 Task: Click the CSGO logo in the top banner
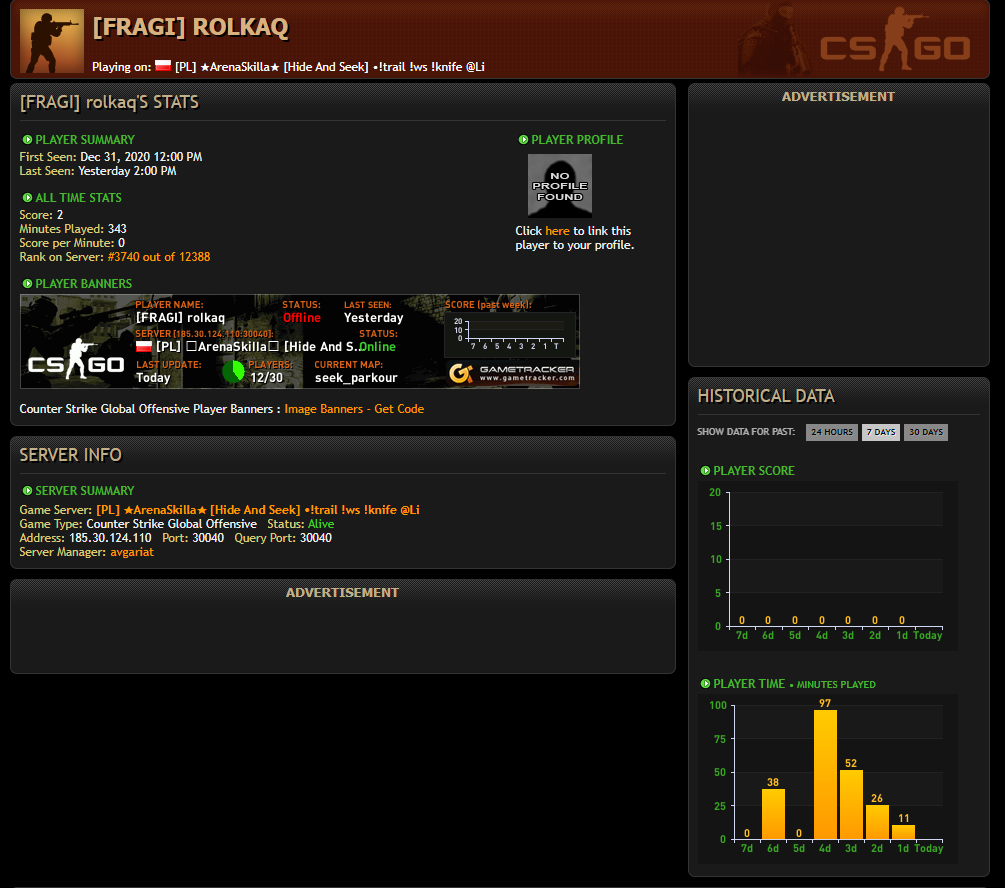coord(895,41)
